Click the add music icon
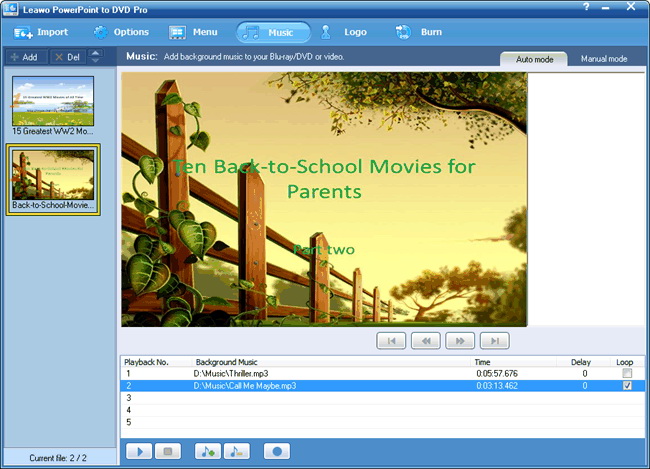The height and width of the screenshot is (469, 650). [x=208, y=451]
